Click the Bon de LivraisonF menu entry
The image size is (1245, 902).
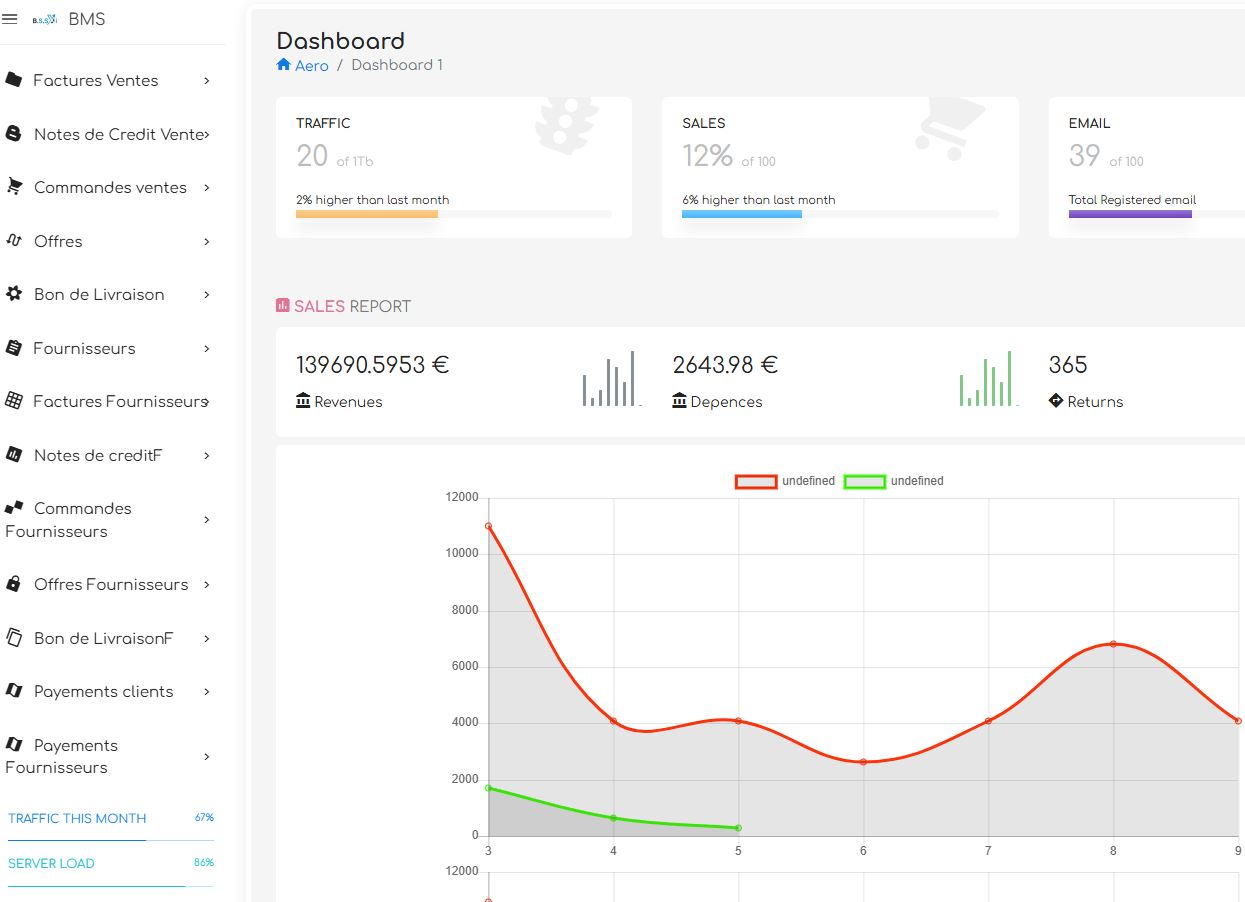[x=103, y=638]
